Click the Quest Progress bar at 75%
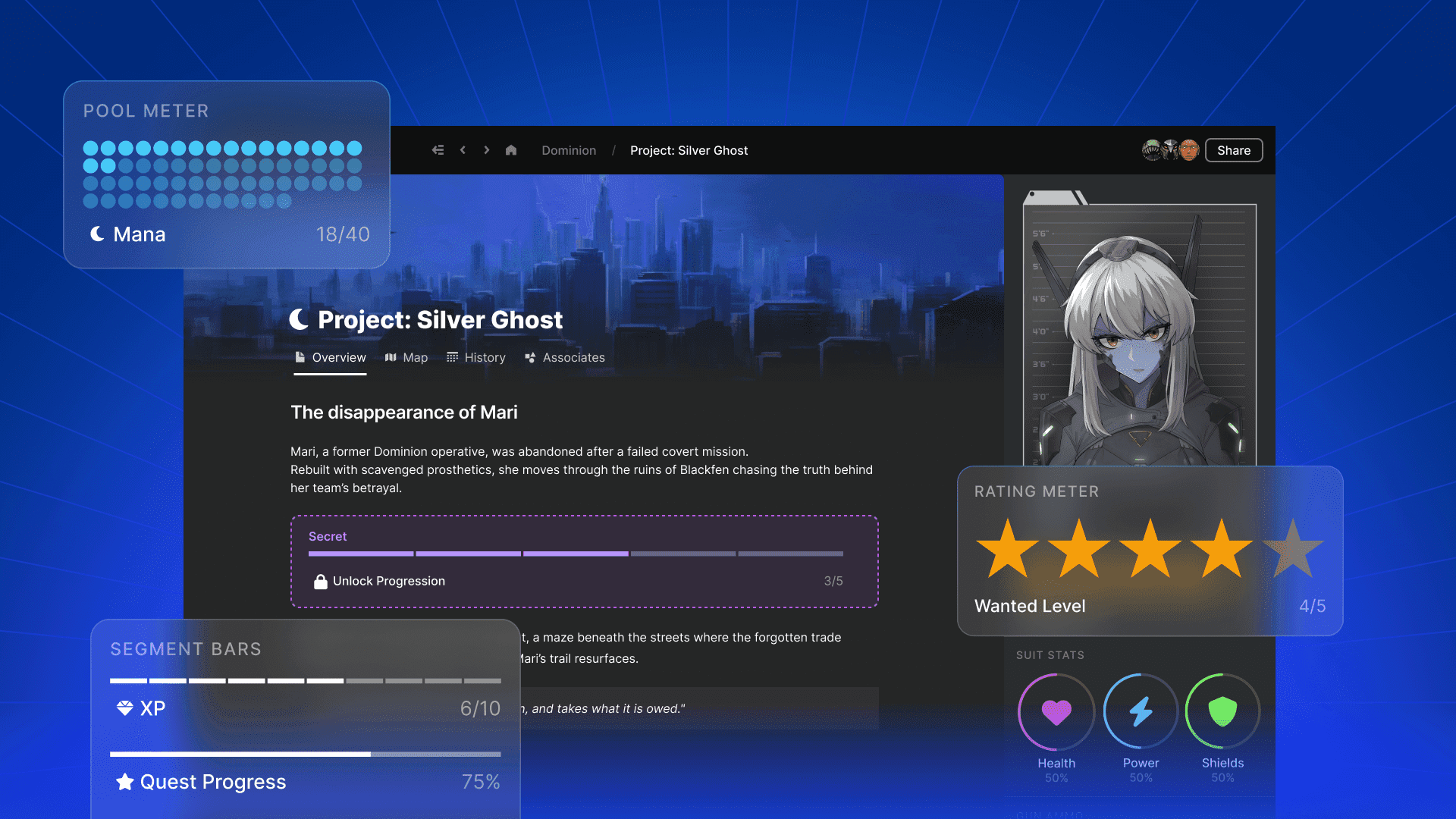1456x819 pixels. [303, 755]
